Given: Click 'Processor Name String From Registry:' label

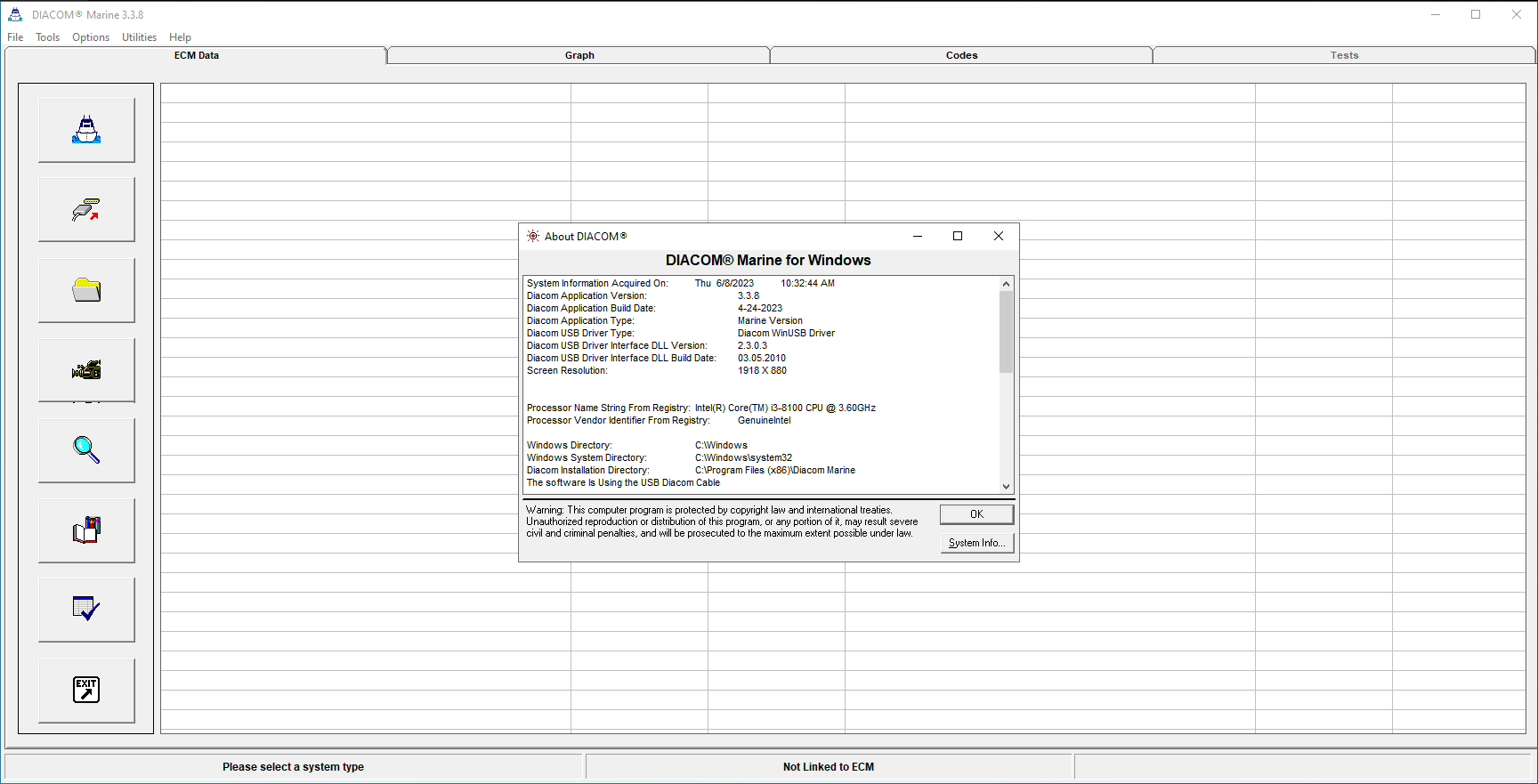Looking at the screenshot, I should point(608,408).
